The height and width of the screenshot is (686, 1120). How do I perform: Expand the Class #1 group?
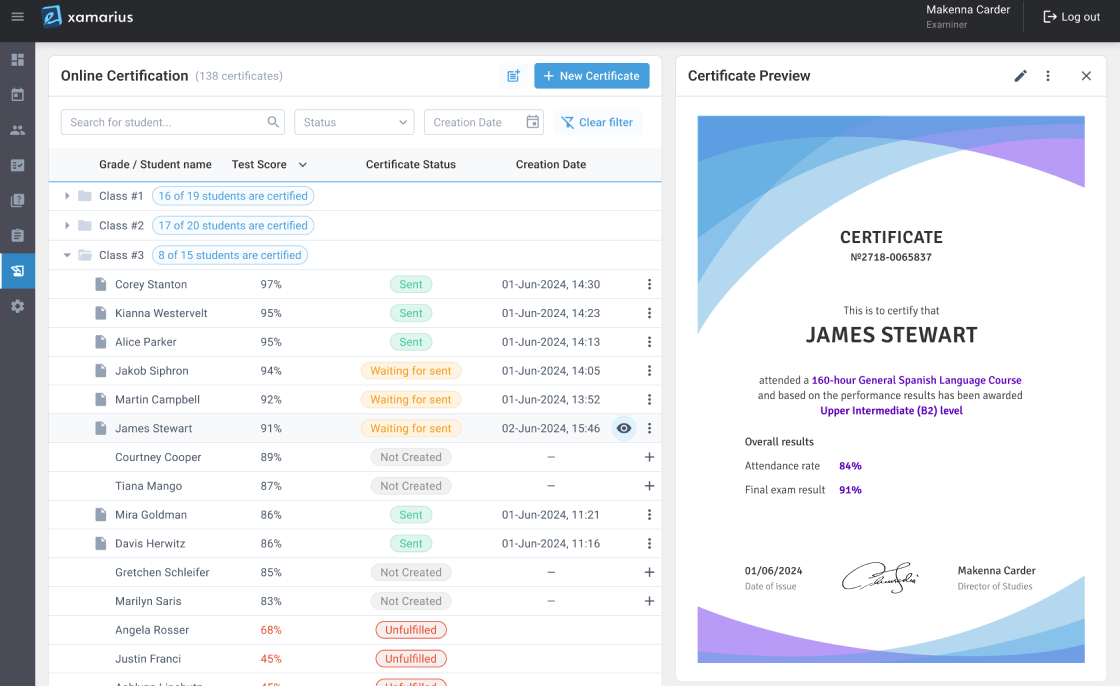(67, 195)
